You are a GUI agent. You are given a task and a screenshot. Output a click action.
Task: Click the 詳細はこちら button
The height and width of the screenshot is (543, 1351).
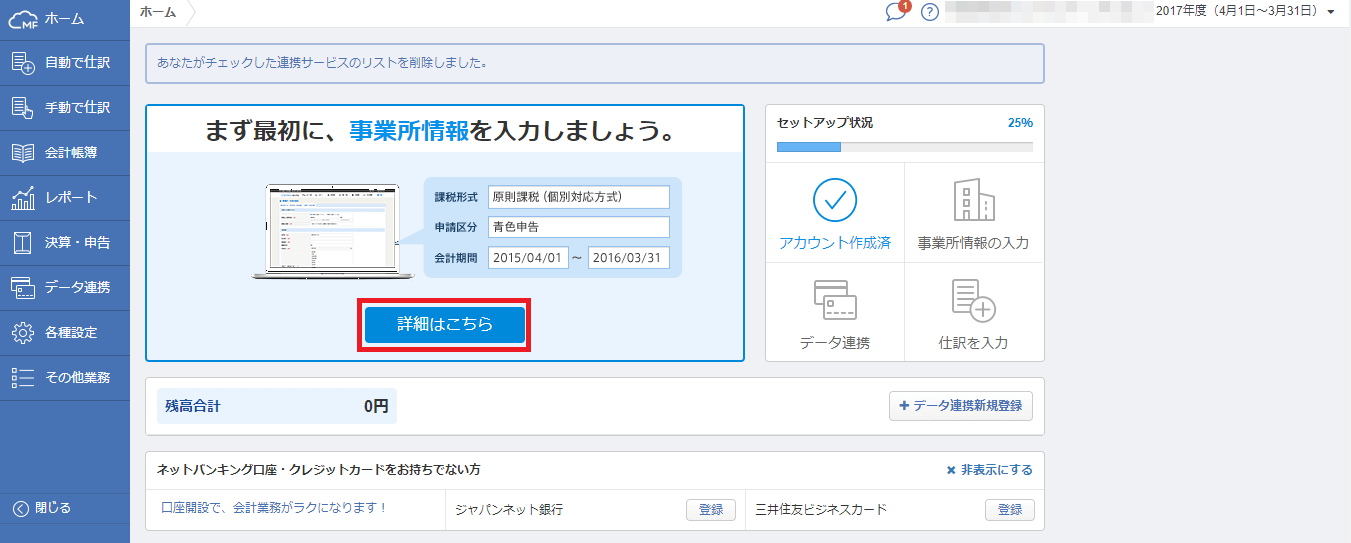coord(444,325)
